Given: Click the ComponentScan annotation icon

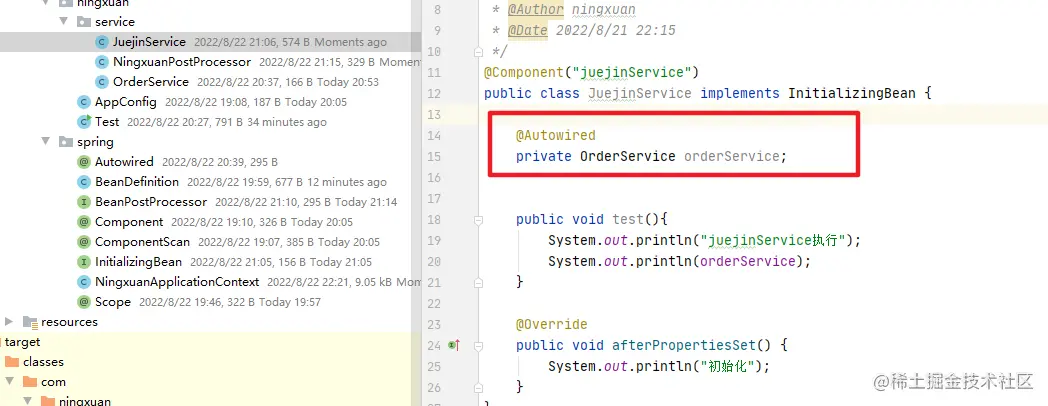Looking at the screenshot, I should click(84, 242).
